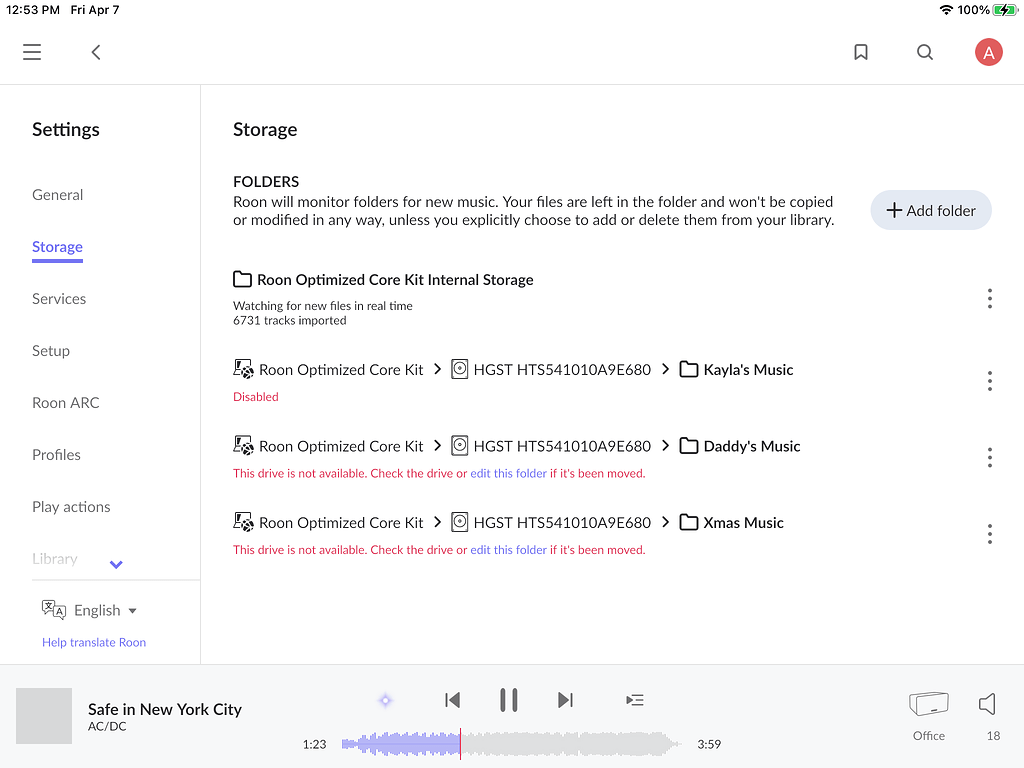Click the red profile avatar
Viewport: 1024px width, 768px height.
(x=989, y=51)
